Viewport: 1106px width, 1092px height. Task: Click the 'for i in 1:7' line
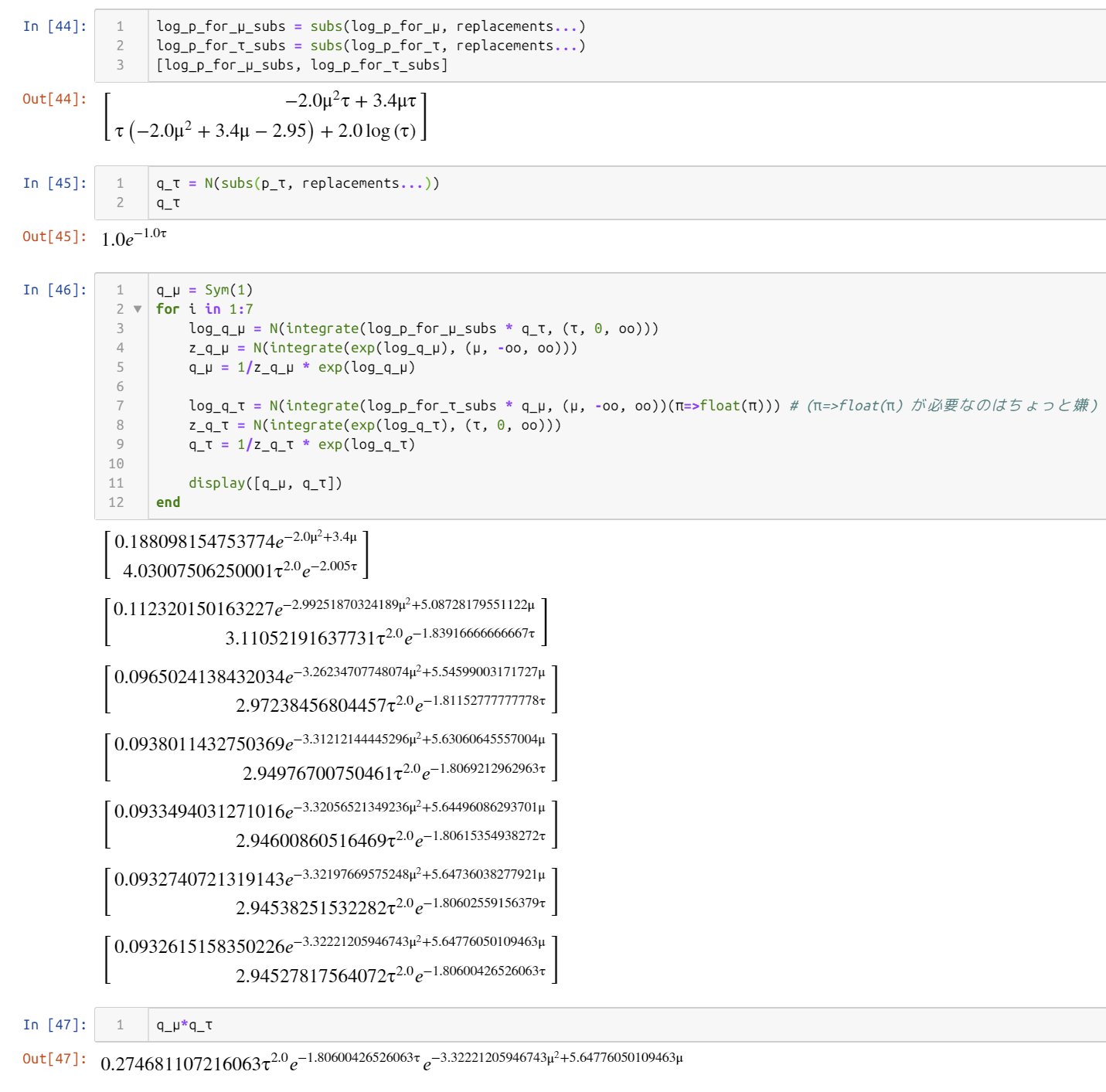[205, 309]
